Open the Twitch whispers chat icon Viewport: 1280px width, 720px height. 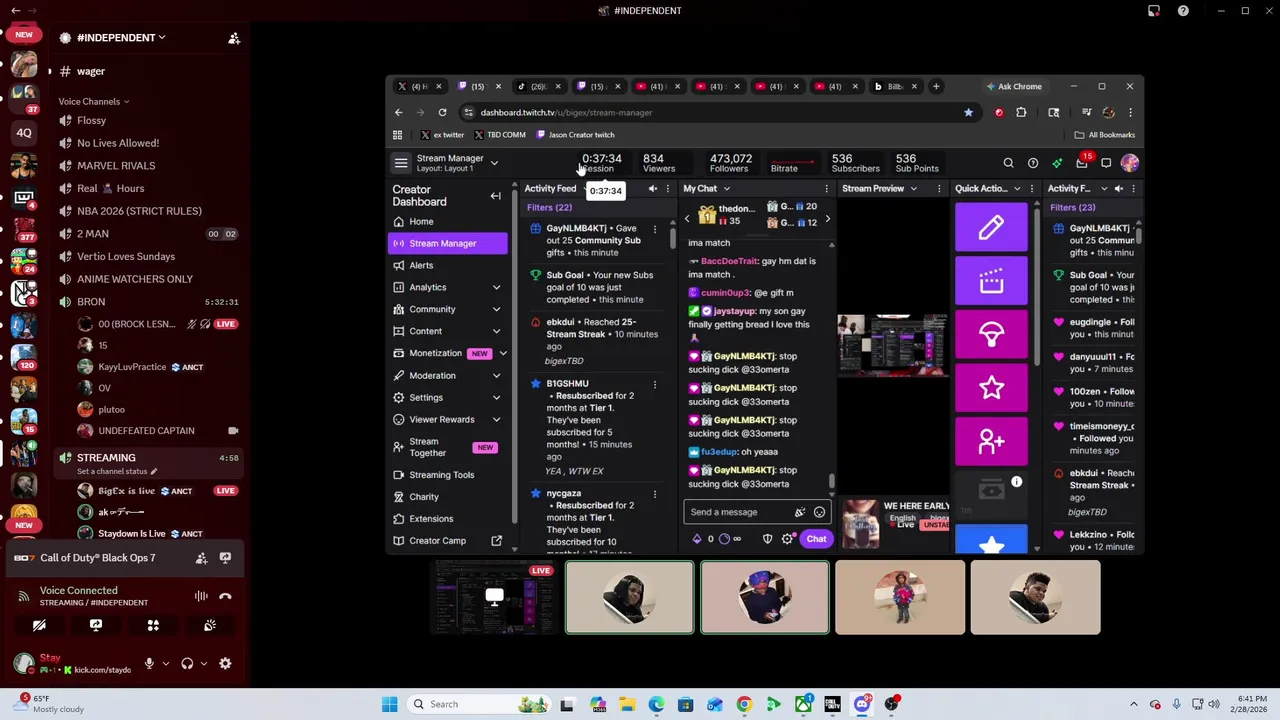coord(1106,163)
